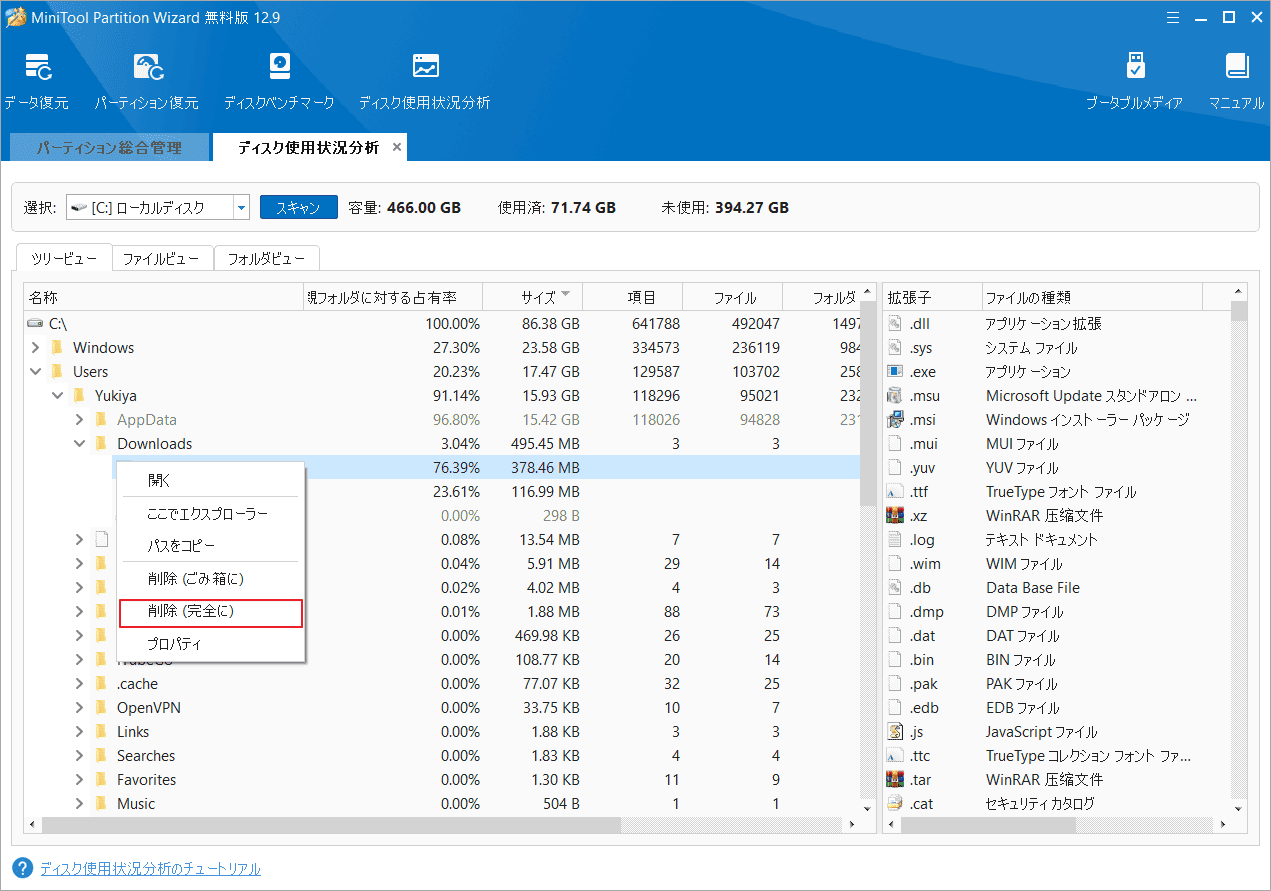1271x891 pixels.
Task: Open the ブータブルメディア builder
Action: [1135, 82]
